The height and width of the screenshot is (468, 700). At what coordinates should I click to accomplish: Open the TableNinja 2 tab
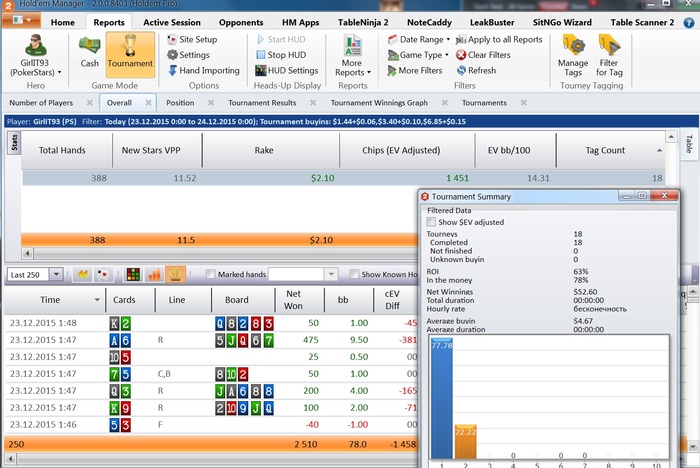[x=363, y=22]
